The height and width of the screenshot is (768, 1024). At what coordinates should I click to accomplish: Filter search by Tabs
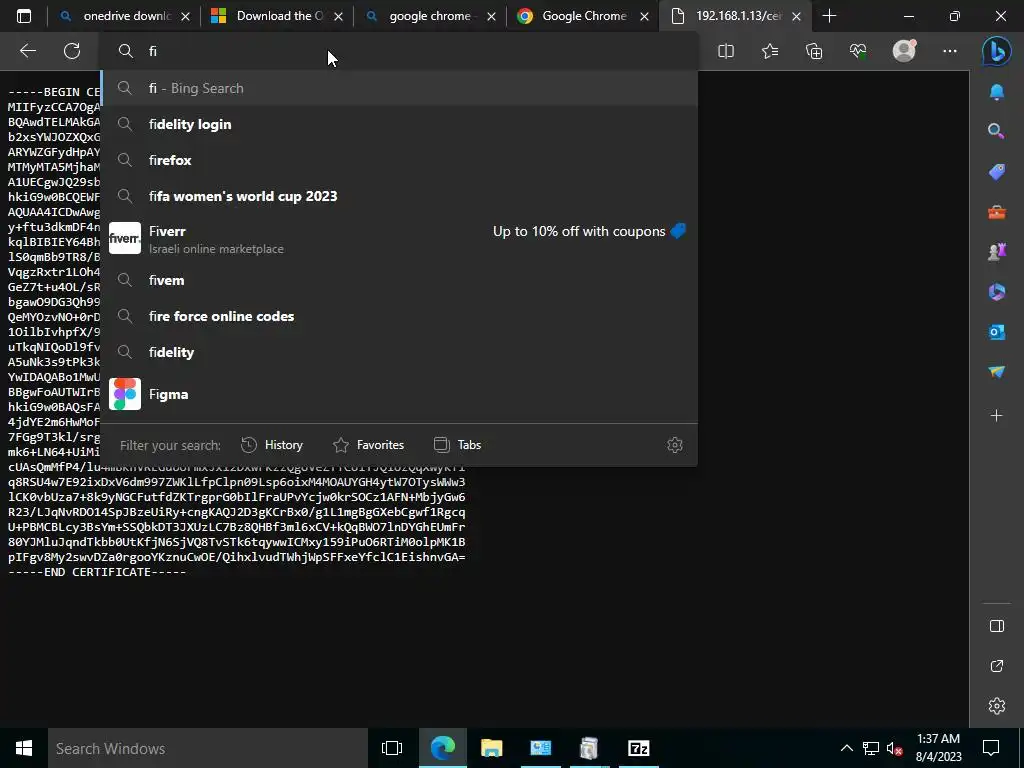[x=458, y=445]
